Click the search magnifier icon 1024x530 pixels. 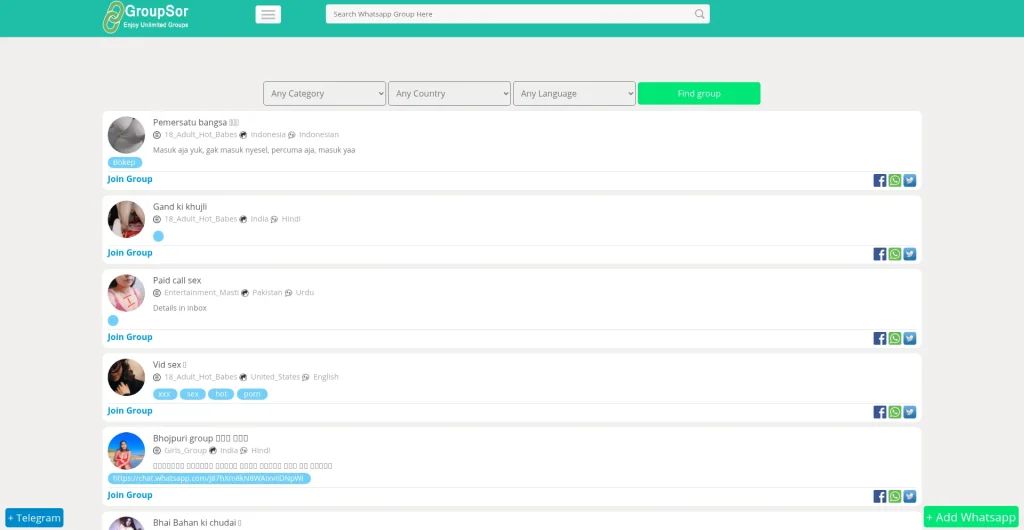click(699, 14)
